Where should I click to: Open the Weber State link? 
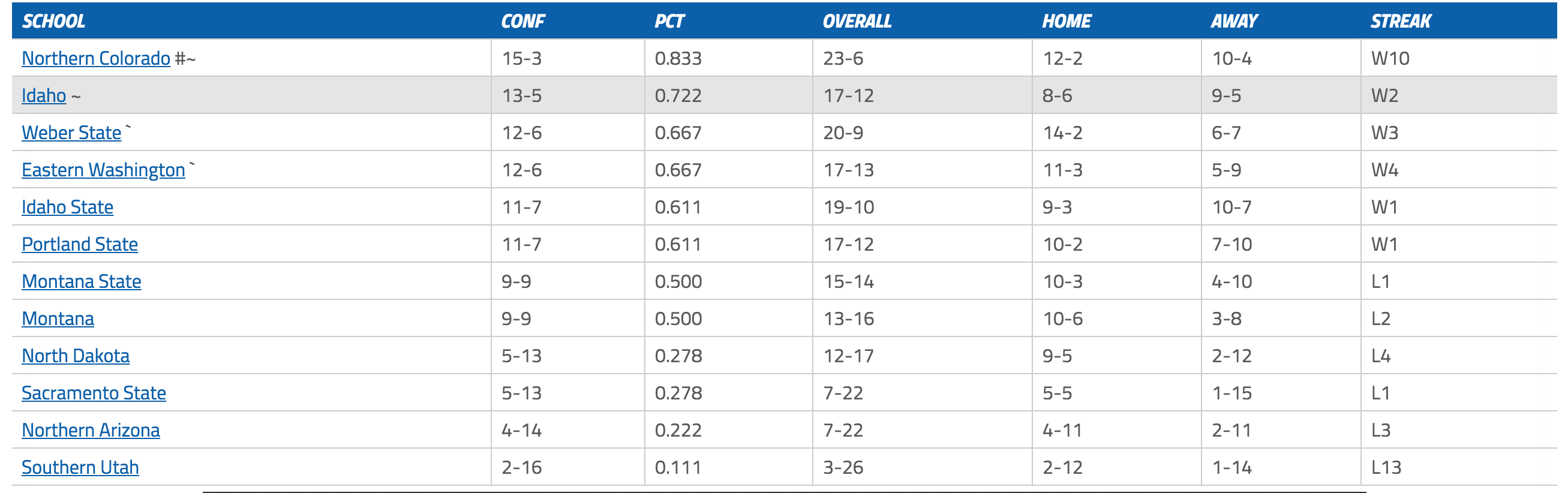point(71,133)
